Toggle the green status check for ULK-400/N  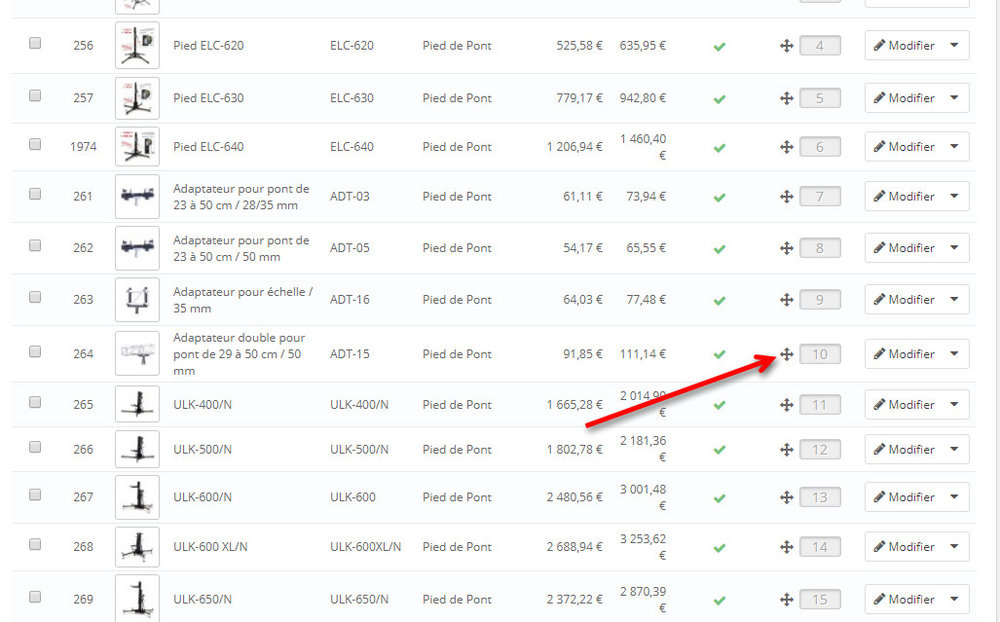pyautogui.click(x=719, y=405)
